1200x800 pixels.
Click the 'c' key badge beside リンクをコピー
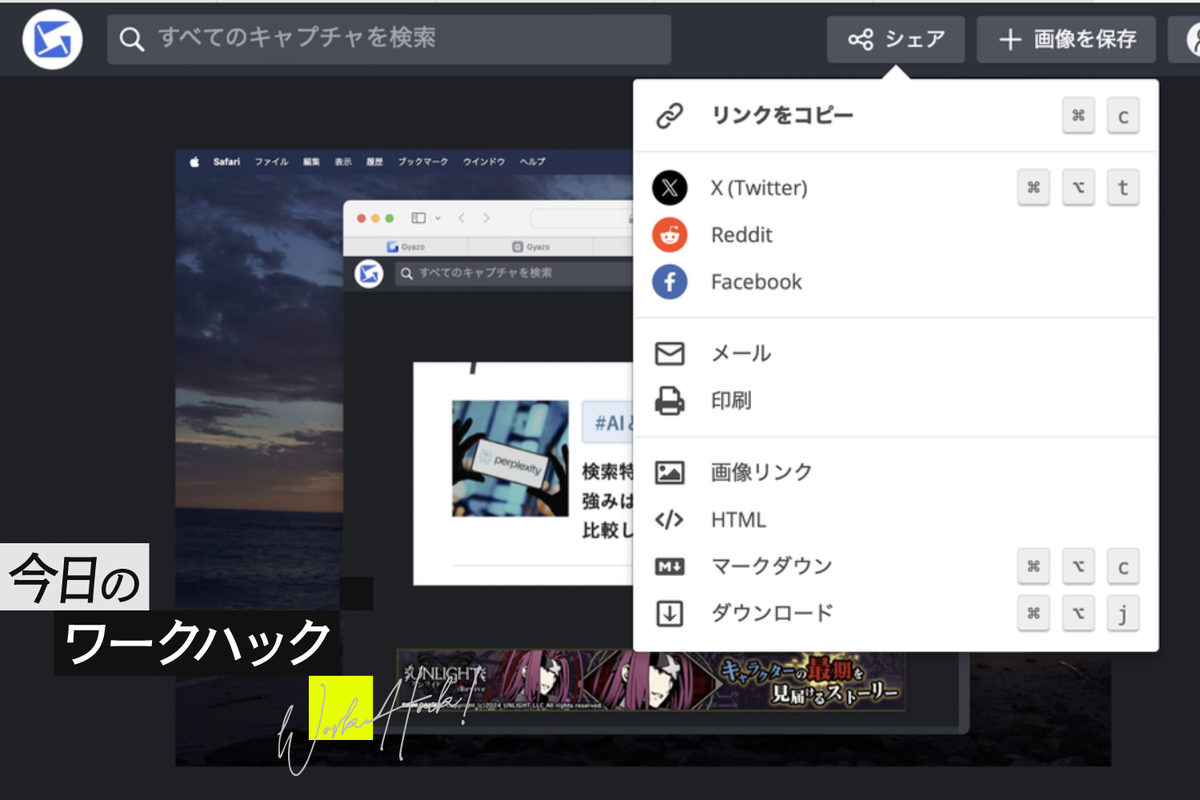click(x=1123, y=116)
